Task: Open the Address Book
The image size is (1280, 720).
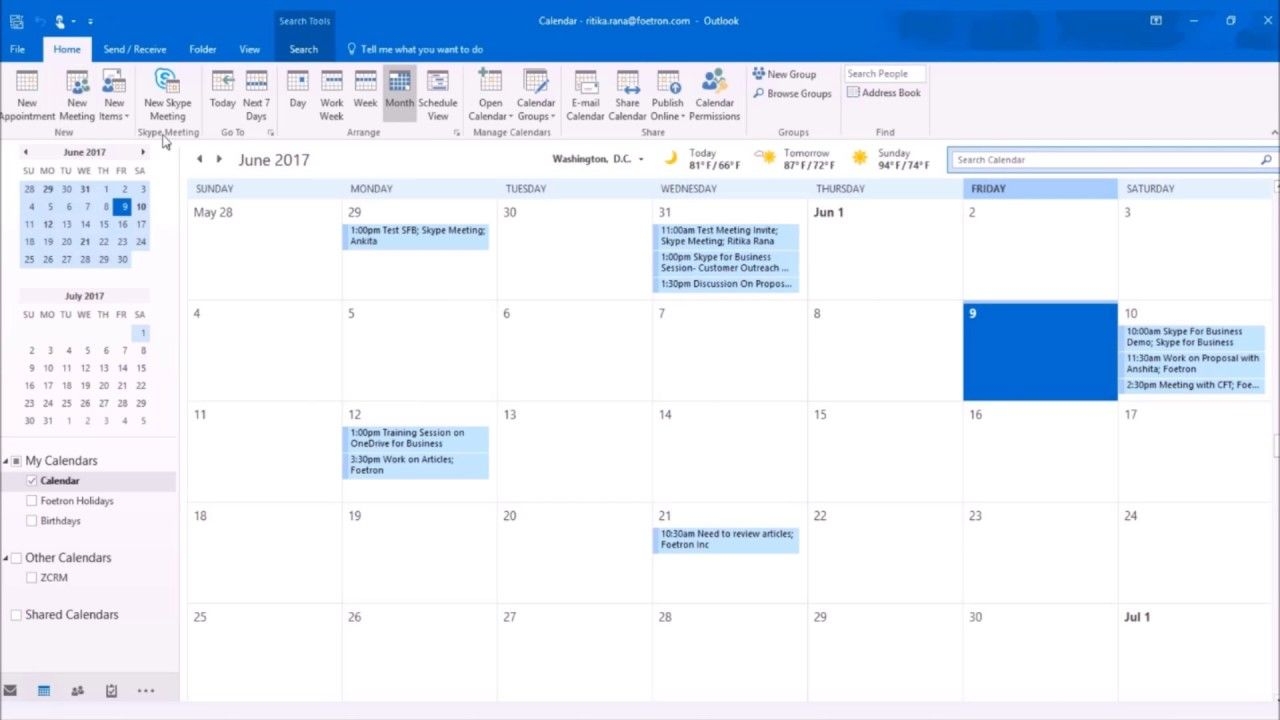Action: coord(884,93)
